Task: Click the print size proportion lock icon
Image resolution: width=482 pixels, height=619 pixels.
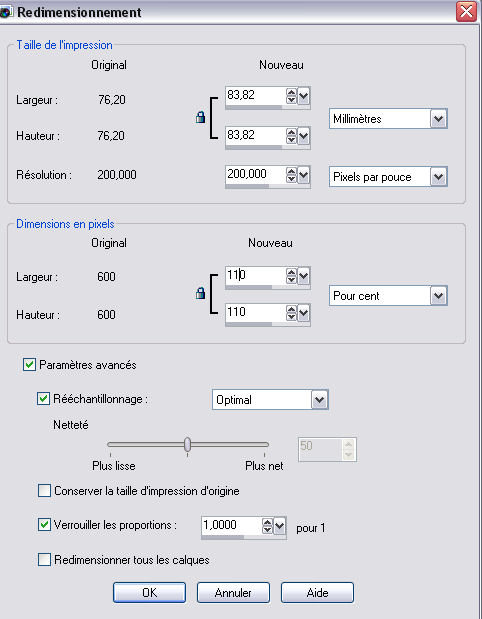Action: tap(201, 117)
